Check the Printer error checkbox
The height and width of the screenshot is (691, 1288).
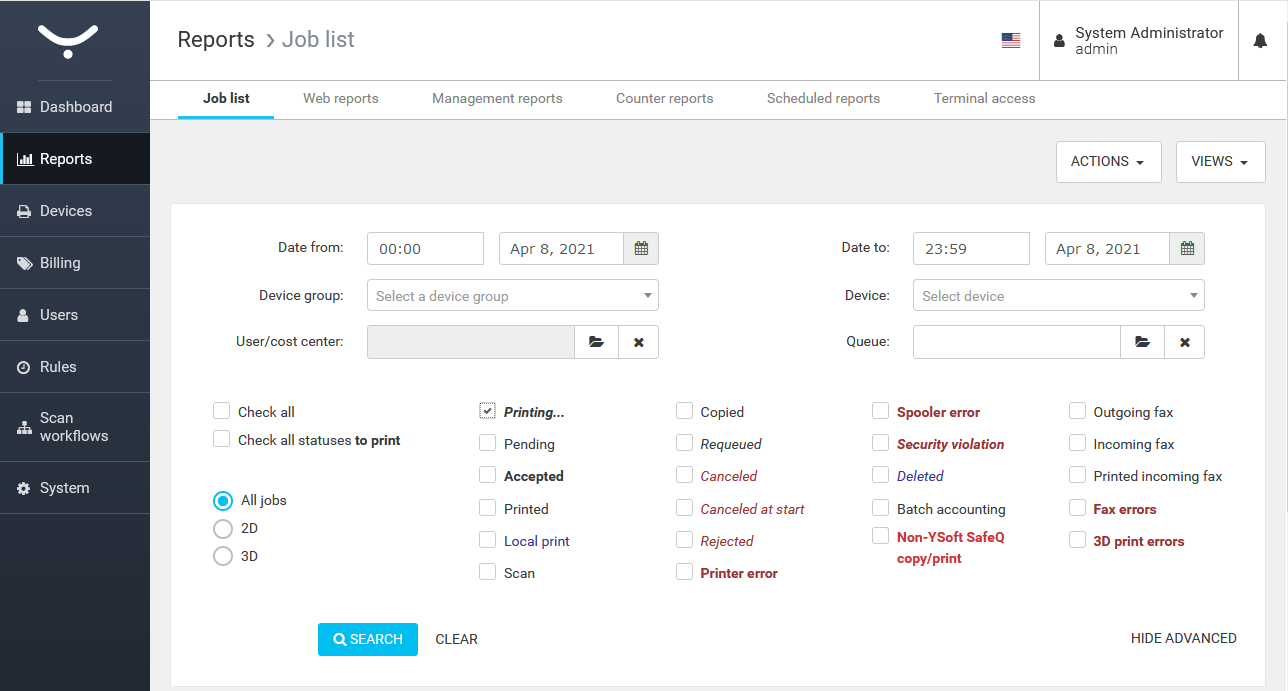[685, 572]
